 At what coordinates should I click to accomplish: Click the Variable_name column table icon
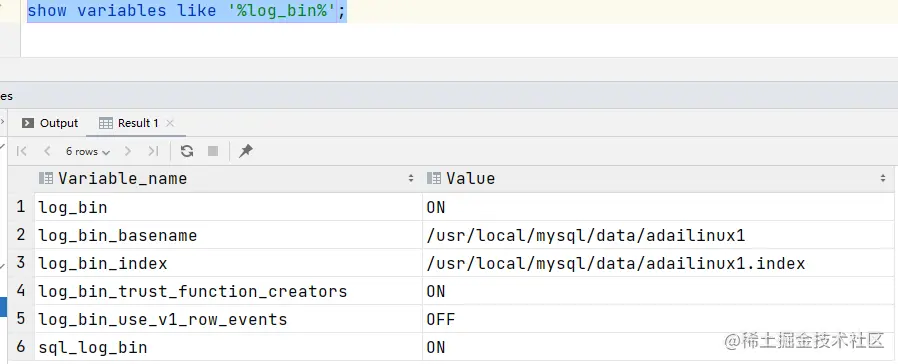(x=46, y=179)
